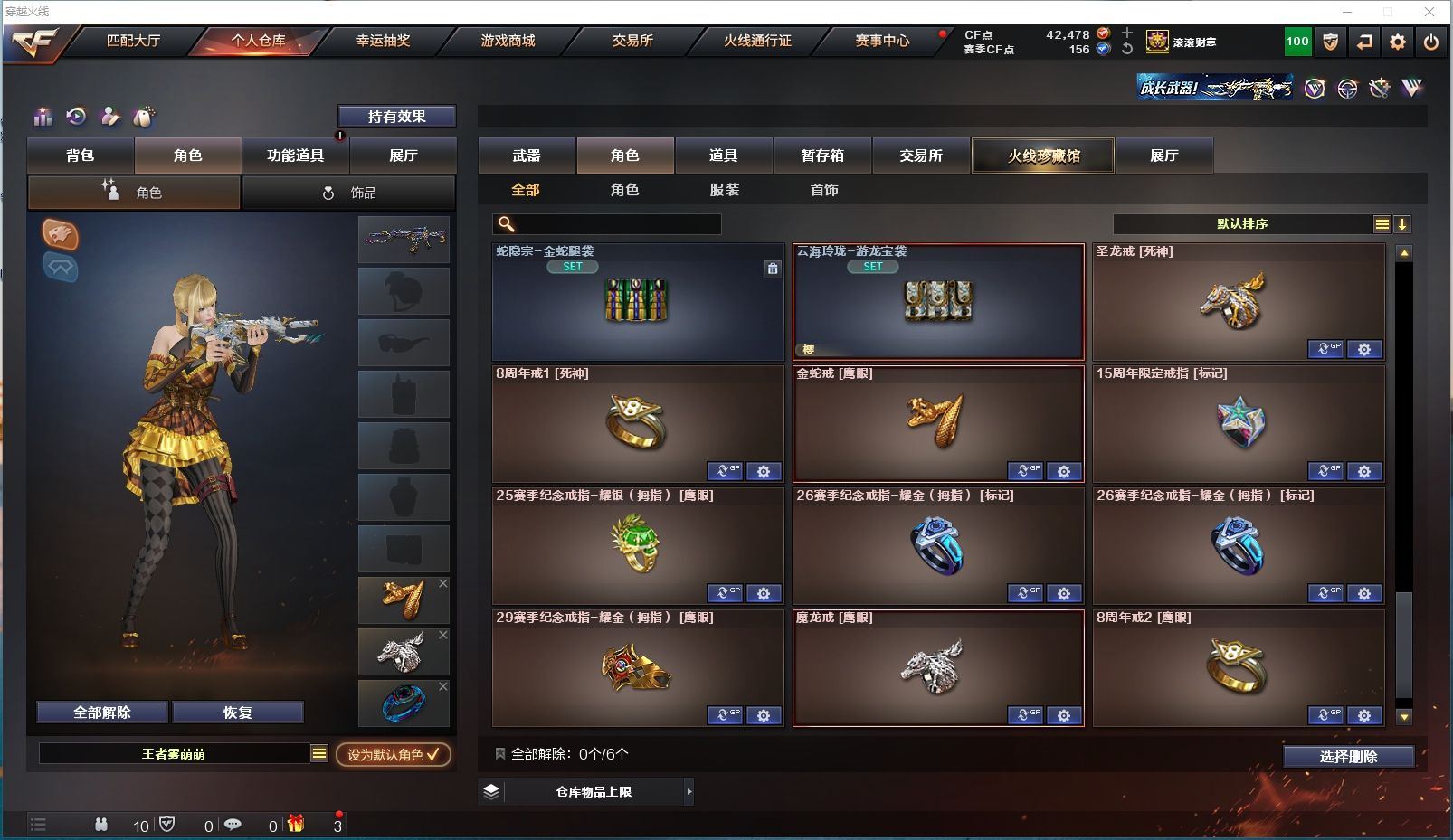1453x840 pixels.
Task: Click trash icon on 蛇隐宗-金蛇腿袋
Action: pyautogui.click(x=772, y=269)
